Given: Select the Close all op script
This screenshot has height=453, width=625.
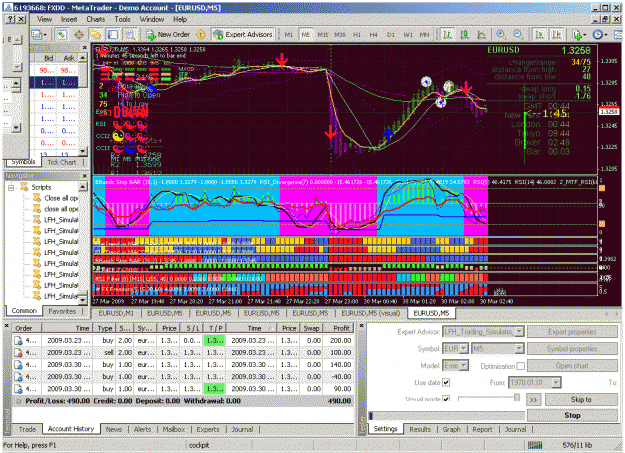Looking at the screenshot, I should (x=61, y=198).
